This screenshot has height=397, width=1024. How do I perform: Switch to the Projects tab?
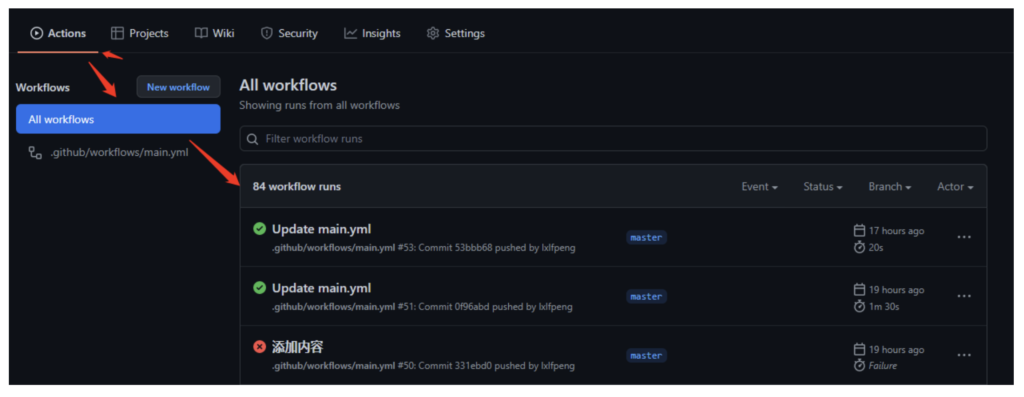click(140, 33)
